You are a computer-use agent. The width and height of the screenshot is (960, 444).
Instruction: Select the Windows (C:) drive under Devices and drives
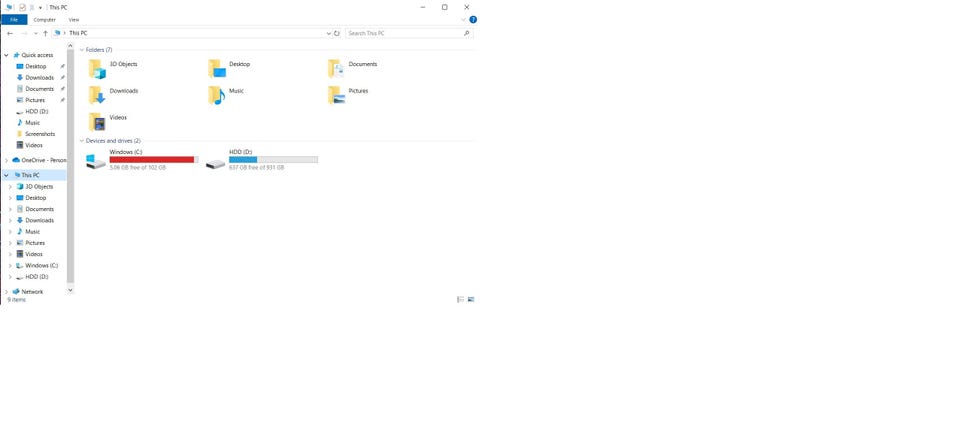coord(142,159)
